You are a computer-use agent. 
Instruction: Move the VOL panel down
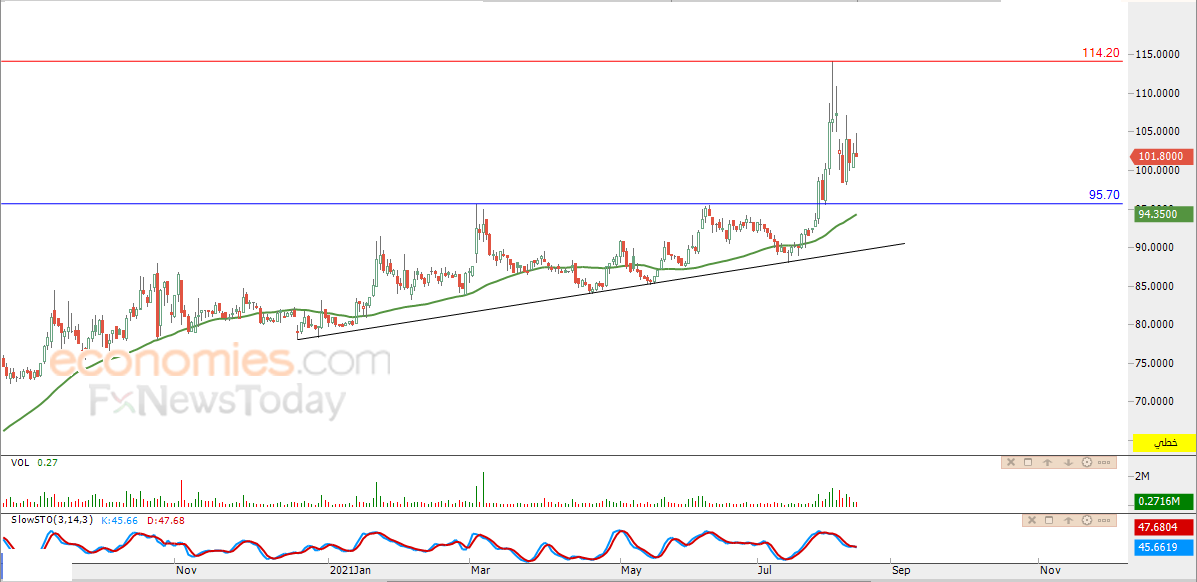pyautogui.click(x=1067, y=462)
